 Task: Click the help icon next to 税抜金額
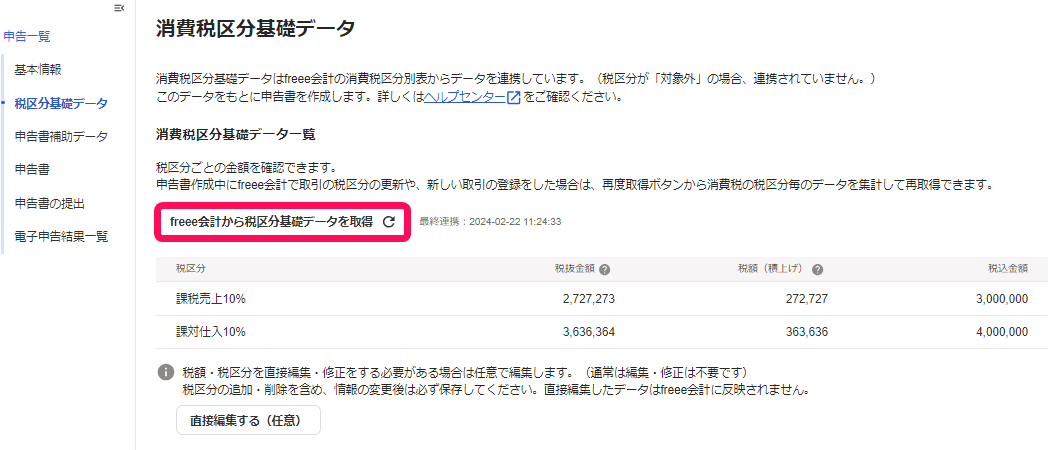605,269
